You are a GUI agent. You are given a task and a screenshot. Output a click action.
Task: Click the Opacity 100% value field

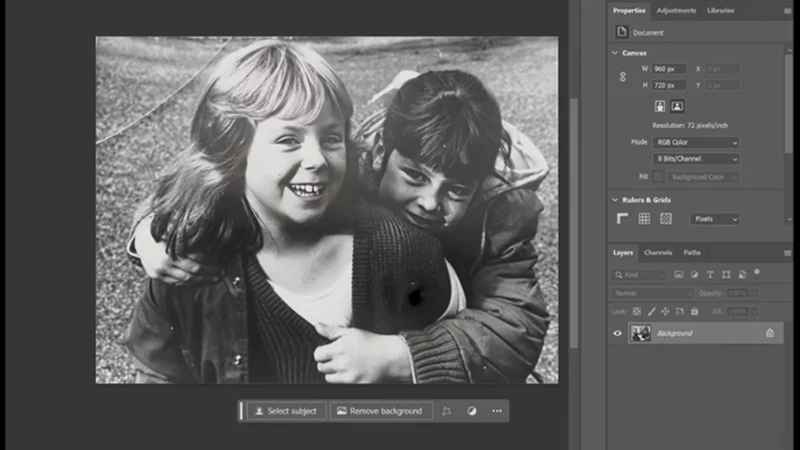[x=738, y=293]
